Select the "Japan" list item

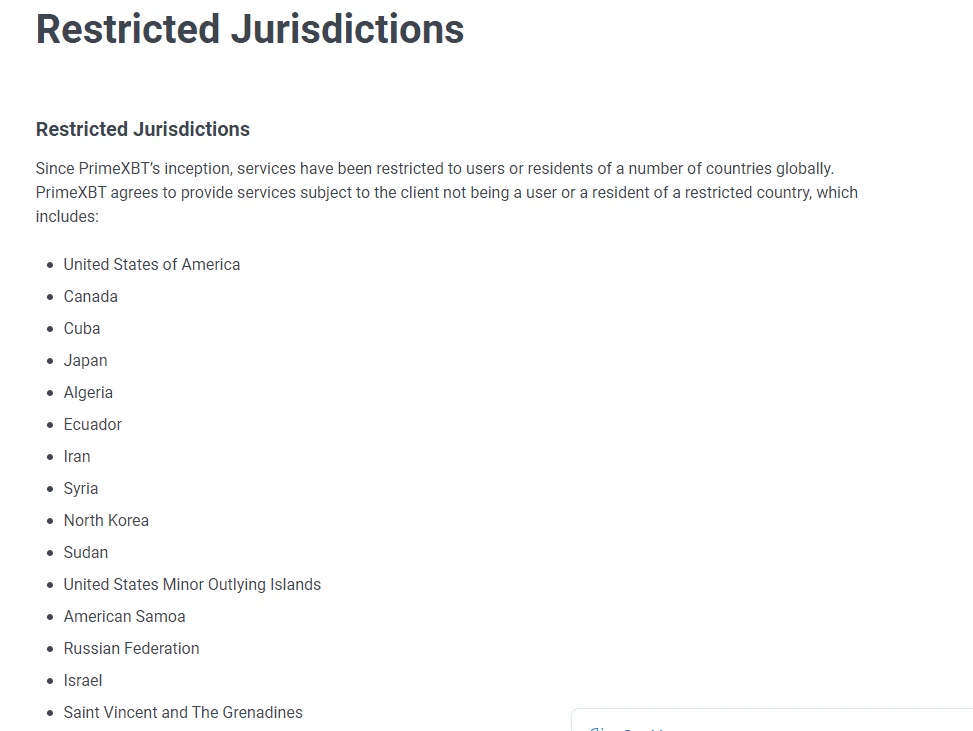[x=86, y=360]
